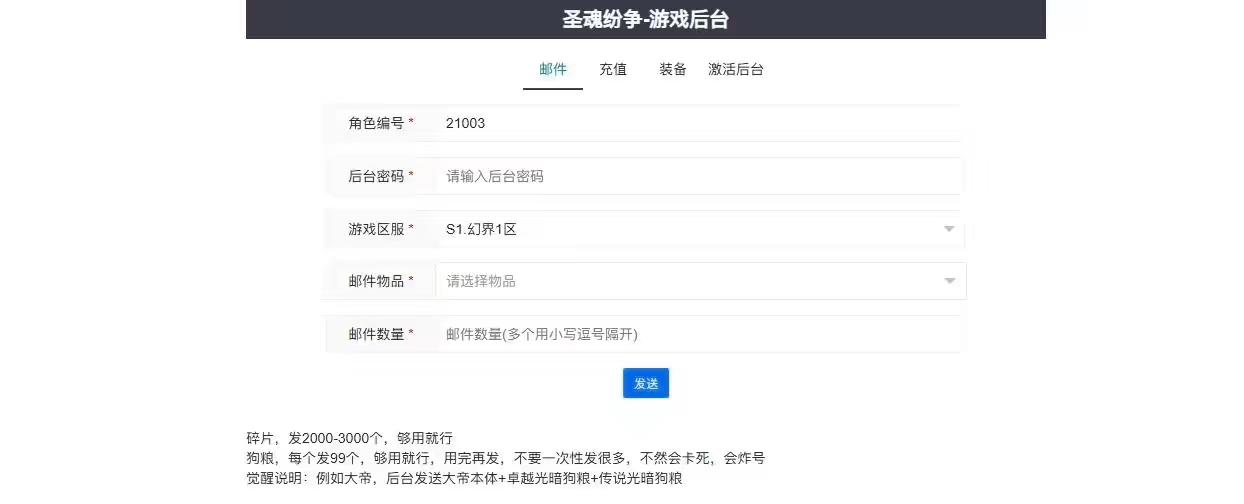Focus the 邮件数量 quantity input
This screenshot has height=504, width=1244.
coord(698,334)
